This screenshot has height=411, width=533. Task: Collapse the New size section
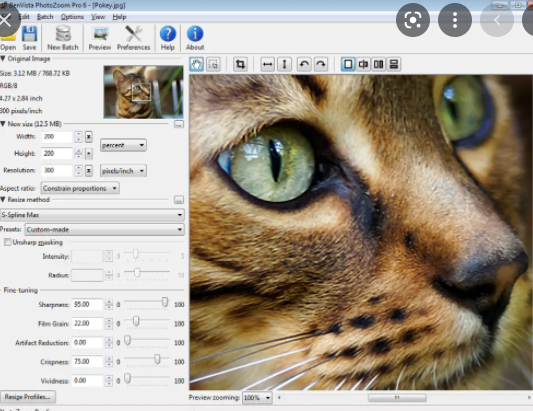[3, 124]
